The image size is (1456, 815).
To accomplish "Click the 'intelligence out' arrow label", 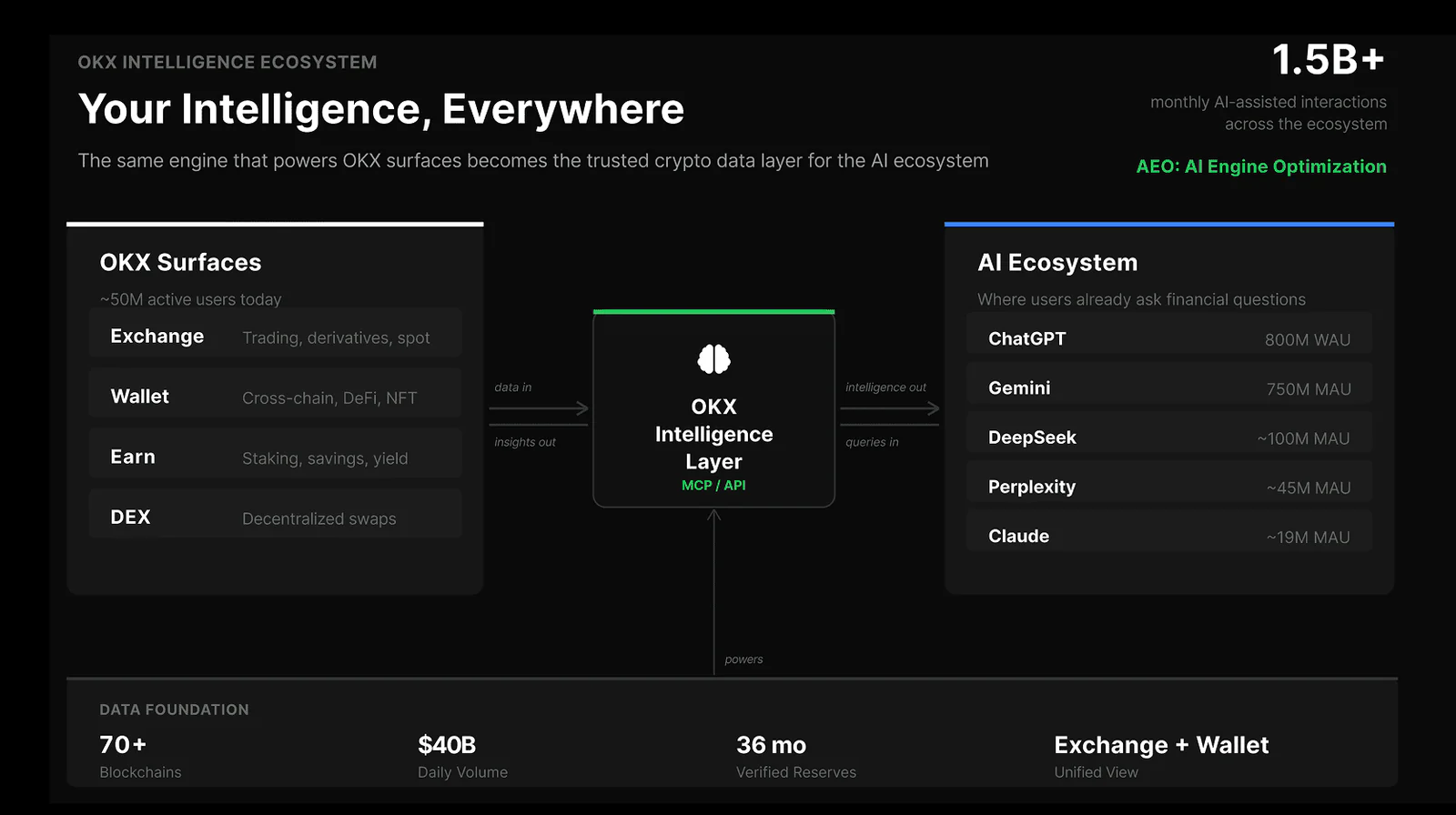I will point(885,387).
